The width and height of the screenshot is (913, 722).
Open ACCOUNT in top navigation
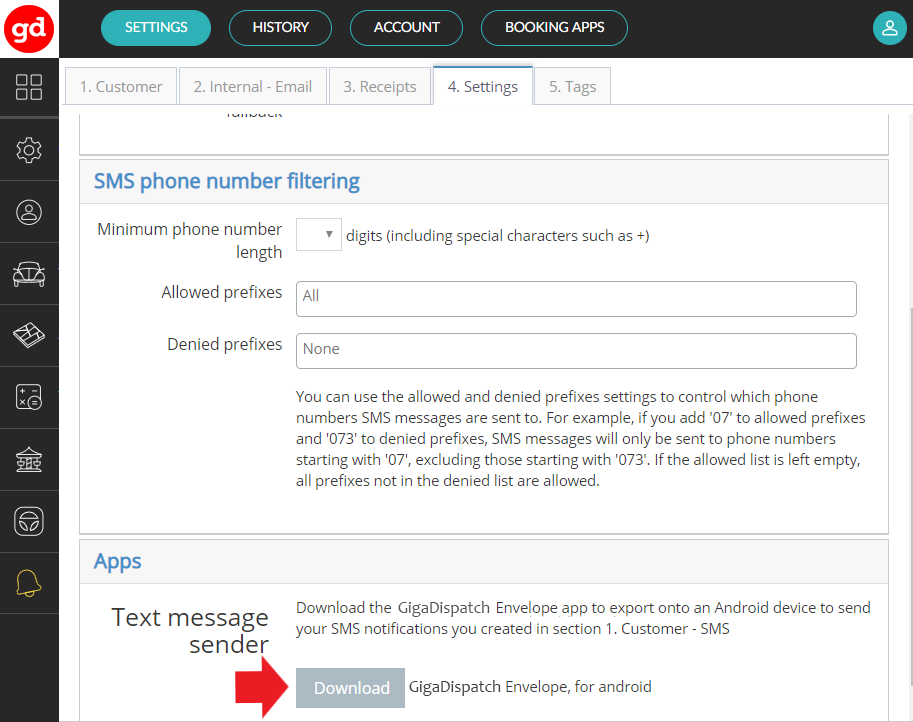pos(406,27)
